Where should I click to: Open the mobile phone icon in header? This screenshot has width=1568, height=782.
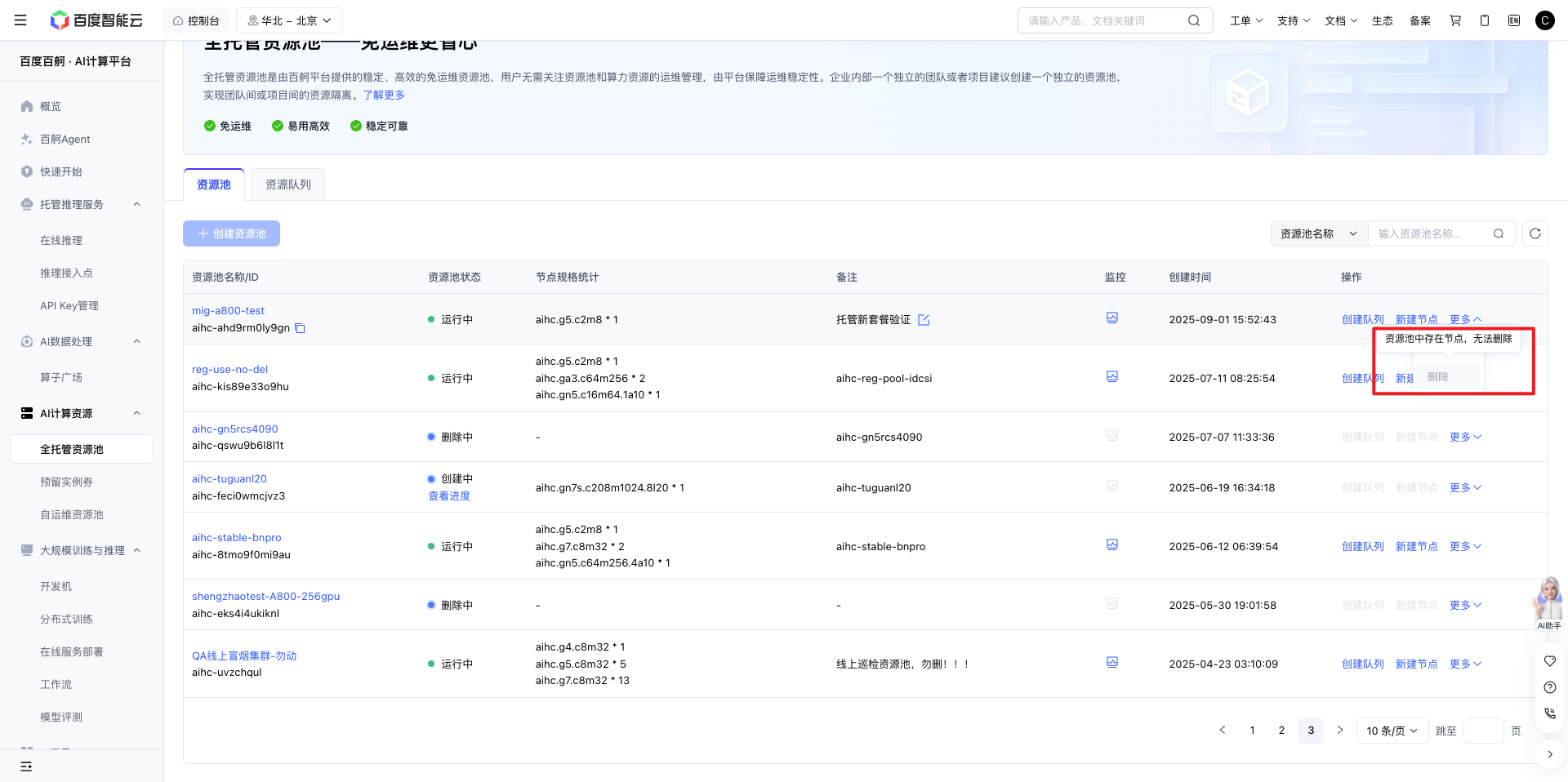[1485, 20]
